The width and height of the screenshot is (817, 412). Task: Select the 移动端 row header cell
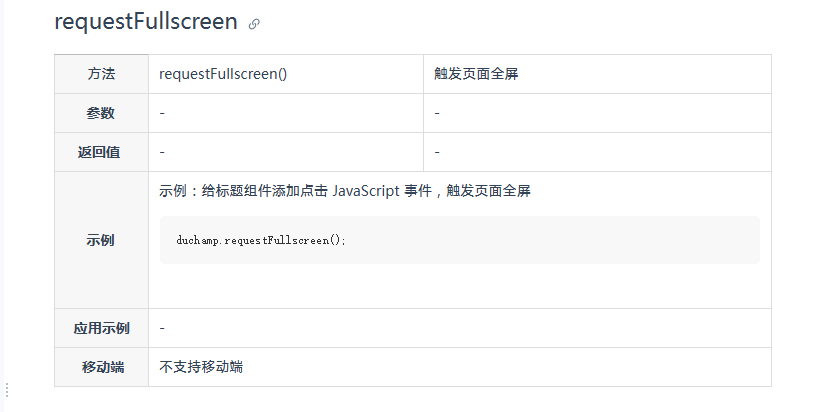coord(102,367)
